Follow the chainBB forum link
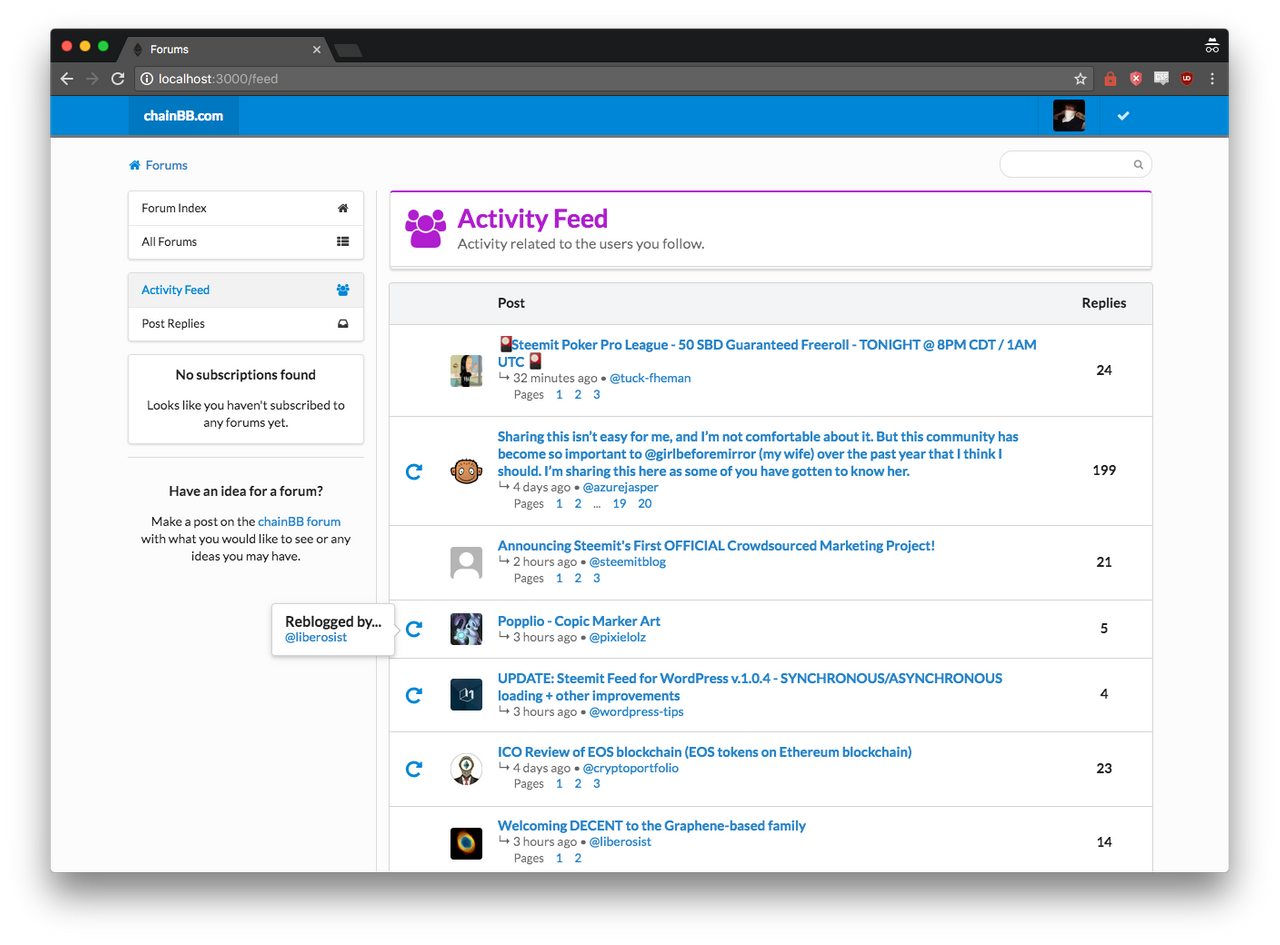The height and width of the screenshot is (945, 1280). [x=299, y=521]
